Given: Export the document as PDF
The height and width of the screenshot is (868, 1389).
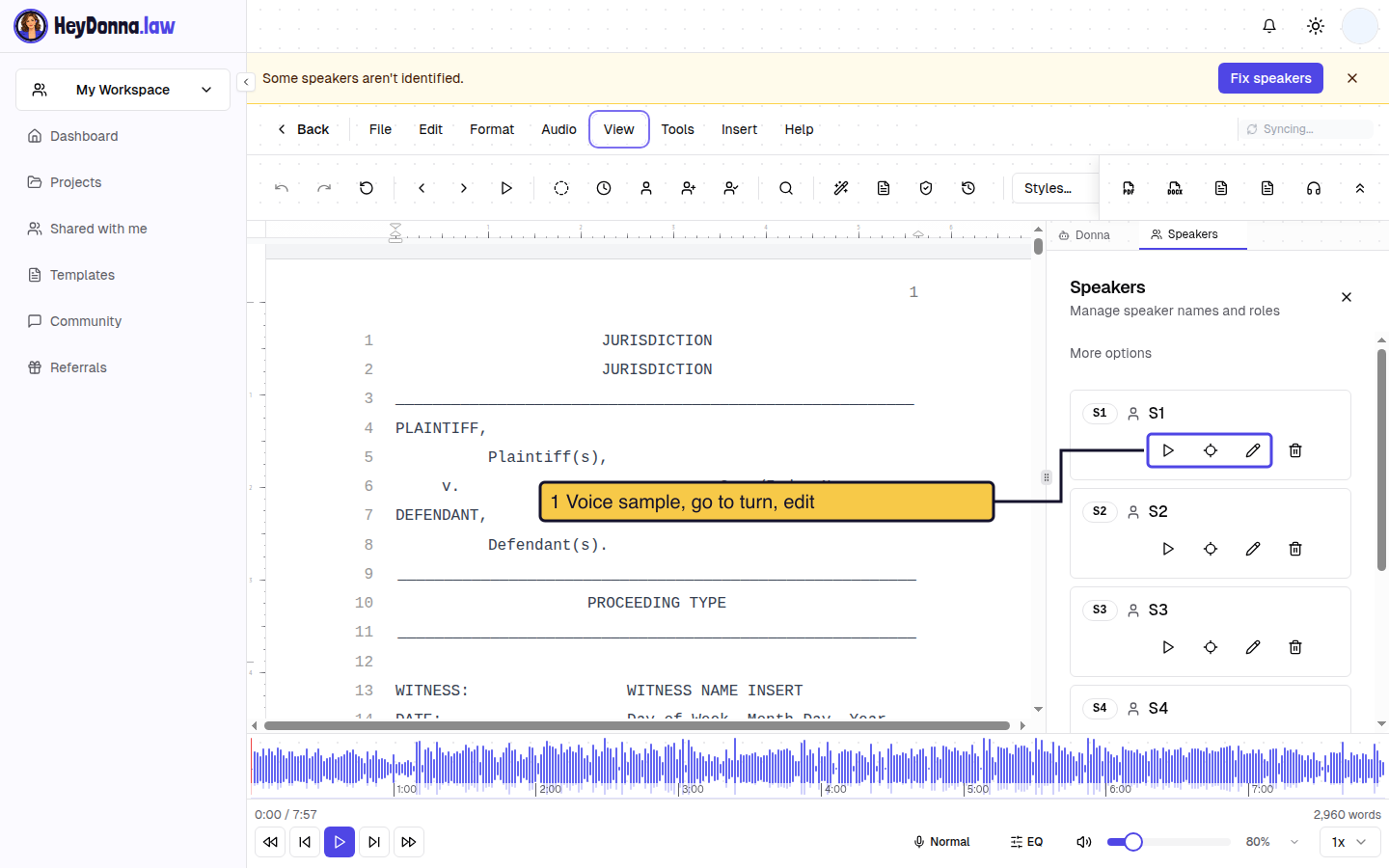Looking at the screenshot, I should [x=1129, y=188].
